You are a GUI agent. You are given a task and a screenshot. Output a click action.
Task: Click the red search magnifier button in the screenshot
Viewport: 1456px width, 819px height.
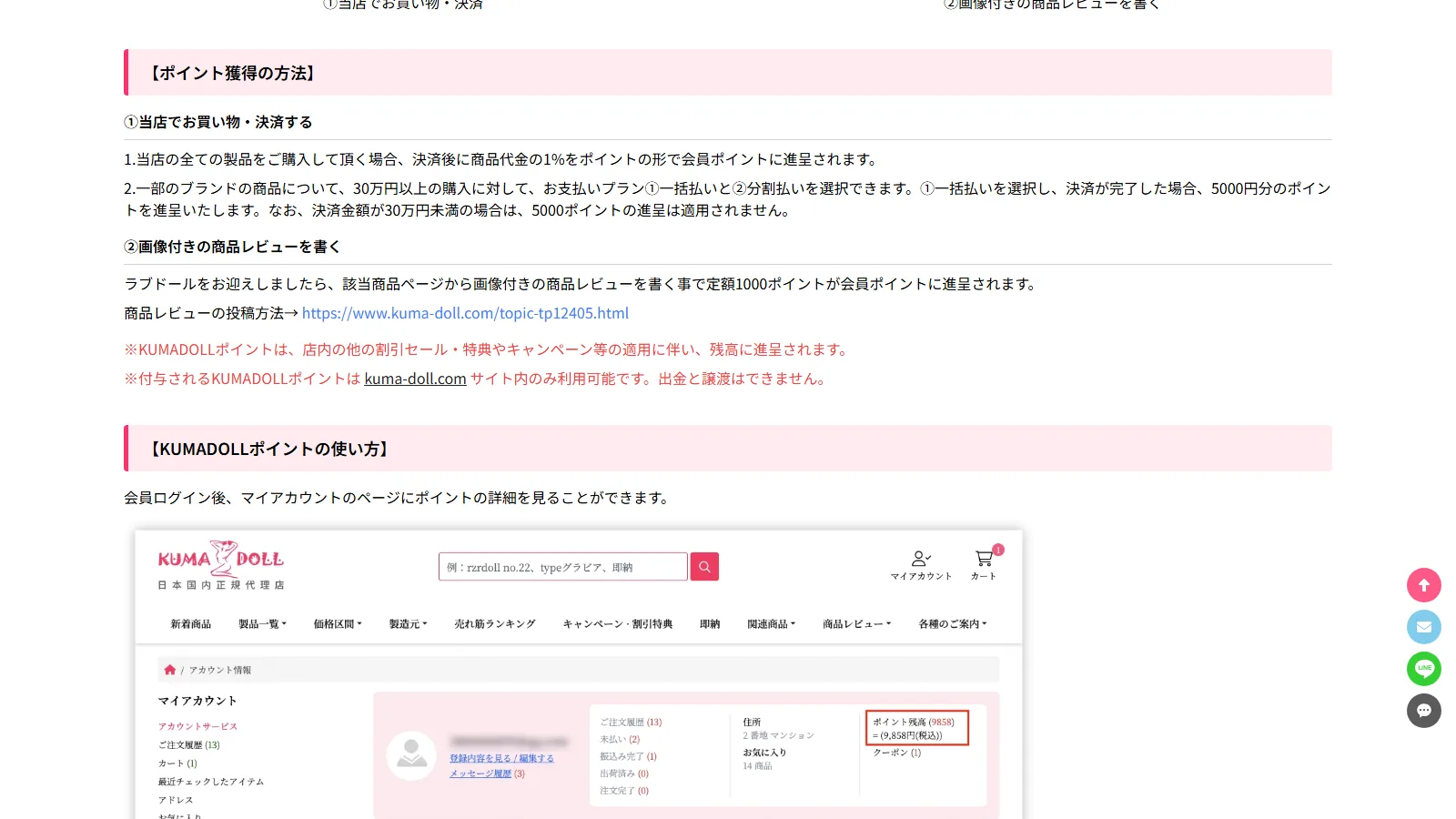(x=704, y=566)
